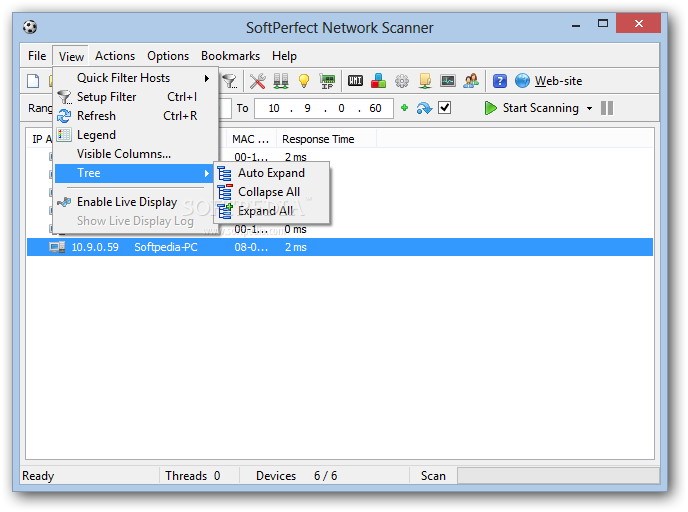This screenshot has width=688, height=512.
Task: Click the Setup Filter funnel icon in the menu
Action: 64,97
